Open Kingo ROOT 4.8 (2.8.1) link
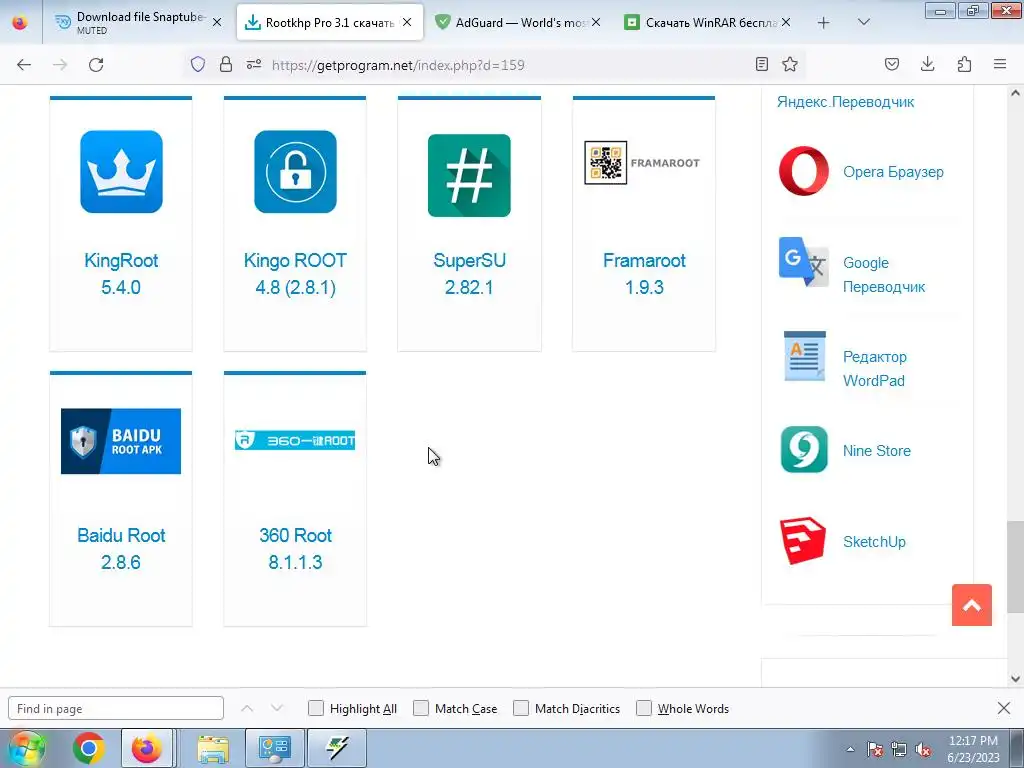 (295, 274)
